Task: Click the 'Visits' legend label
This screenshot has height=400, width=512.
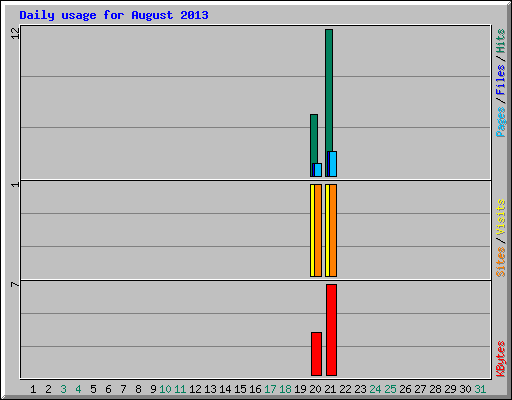Action: pos(500,218)
